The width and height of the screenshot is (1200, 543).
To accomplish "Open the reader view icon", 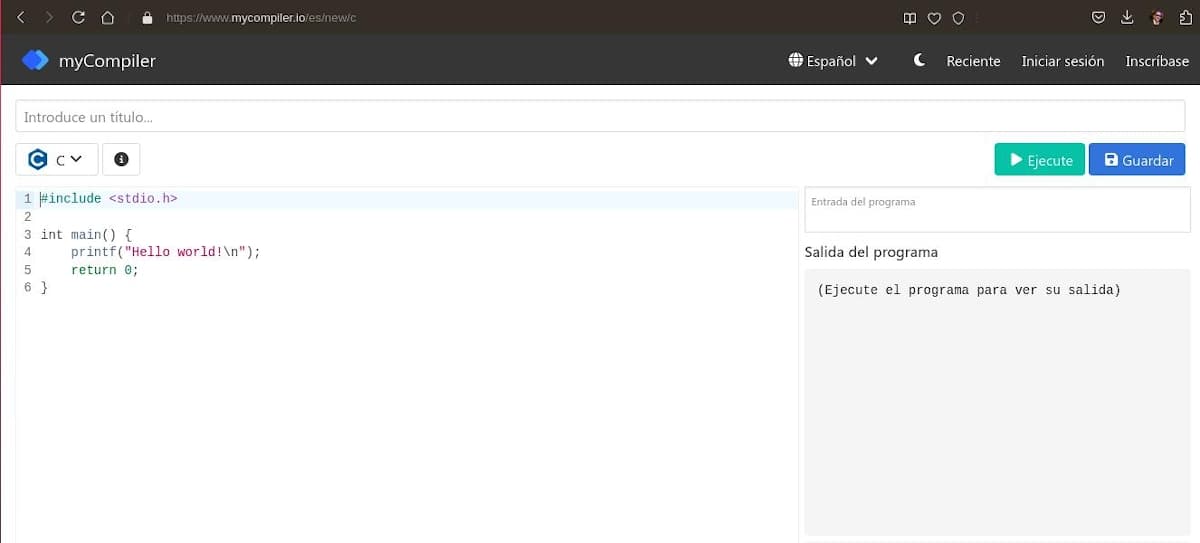I will [909, 17].
